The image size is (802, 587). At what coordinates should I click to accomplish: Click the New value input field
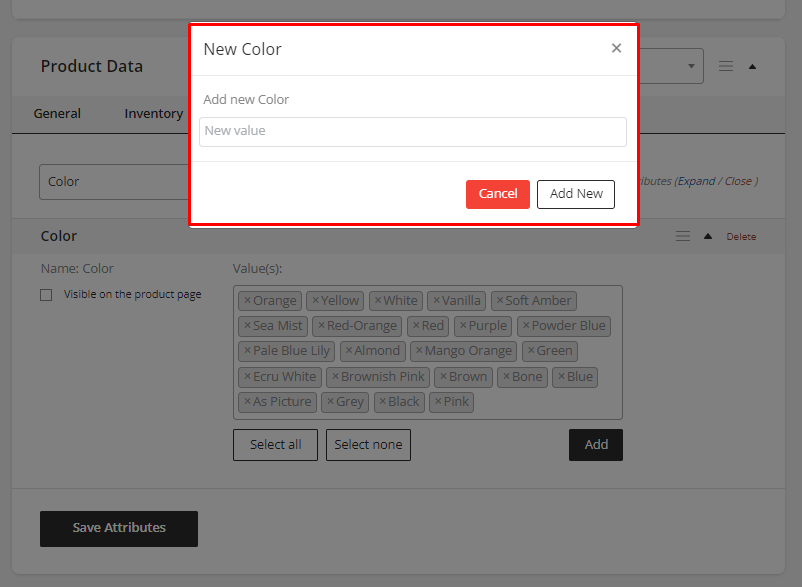coord(412,131)
